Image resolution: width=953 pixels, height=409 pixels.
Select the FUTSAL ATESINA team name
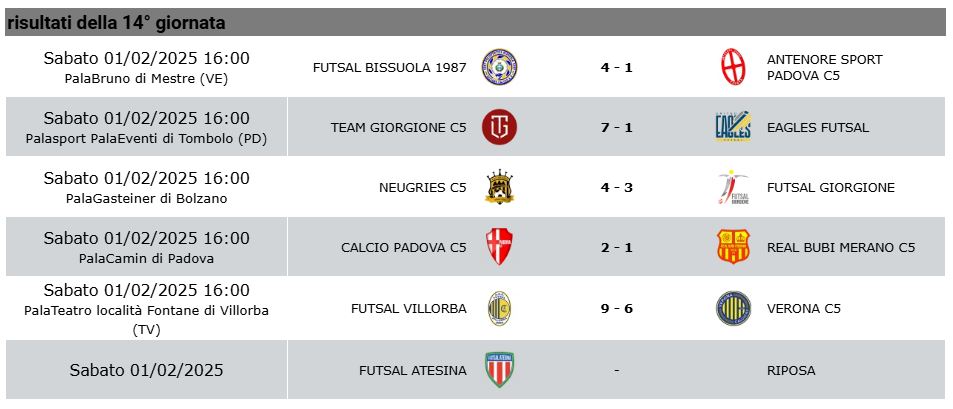coord(413,370)
